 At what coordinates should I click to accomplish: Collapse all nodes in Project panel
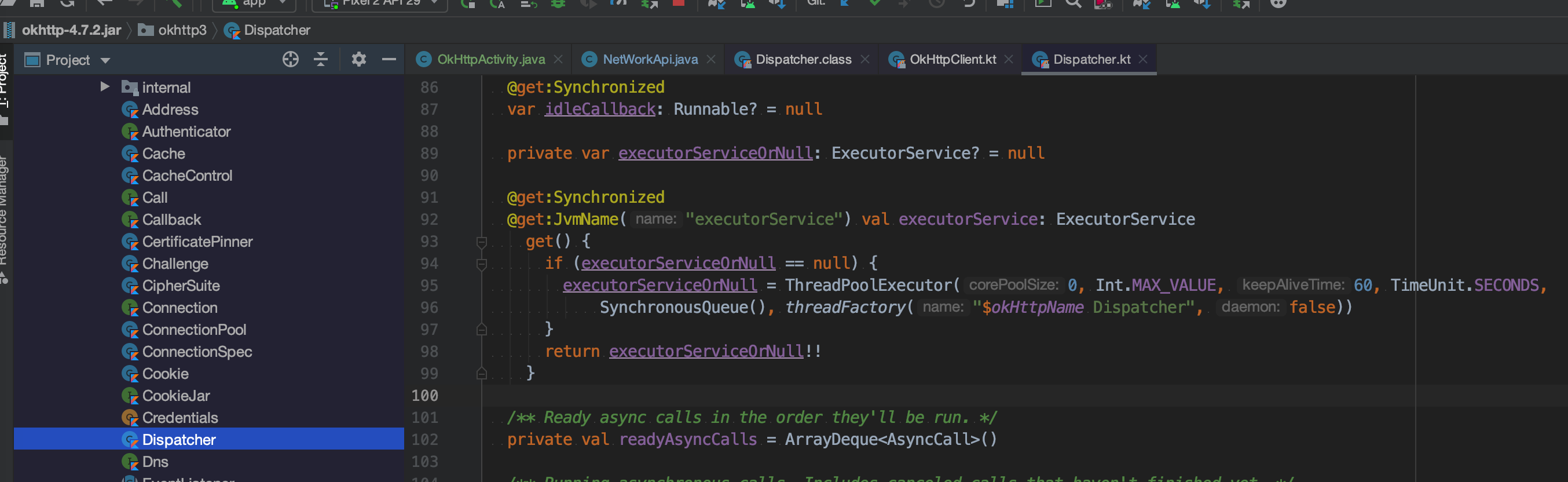point(321,59)
